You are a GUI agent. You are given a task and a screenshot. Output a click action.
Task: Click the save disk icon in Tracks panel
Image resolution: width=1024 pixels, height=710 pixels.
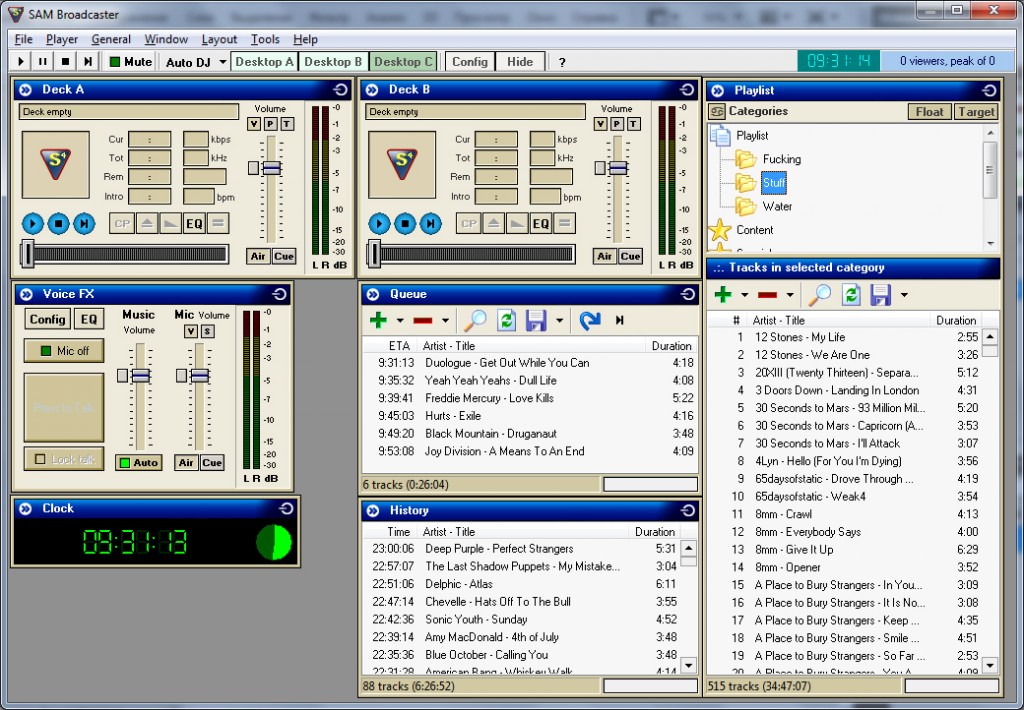click(x=880, y=295)
